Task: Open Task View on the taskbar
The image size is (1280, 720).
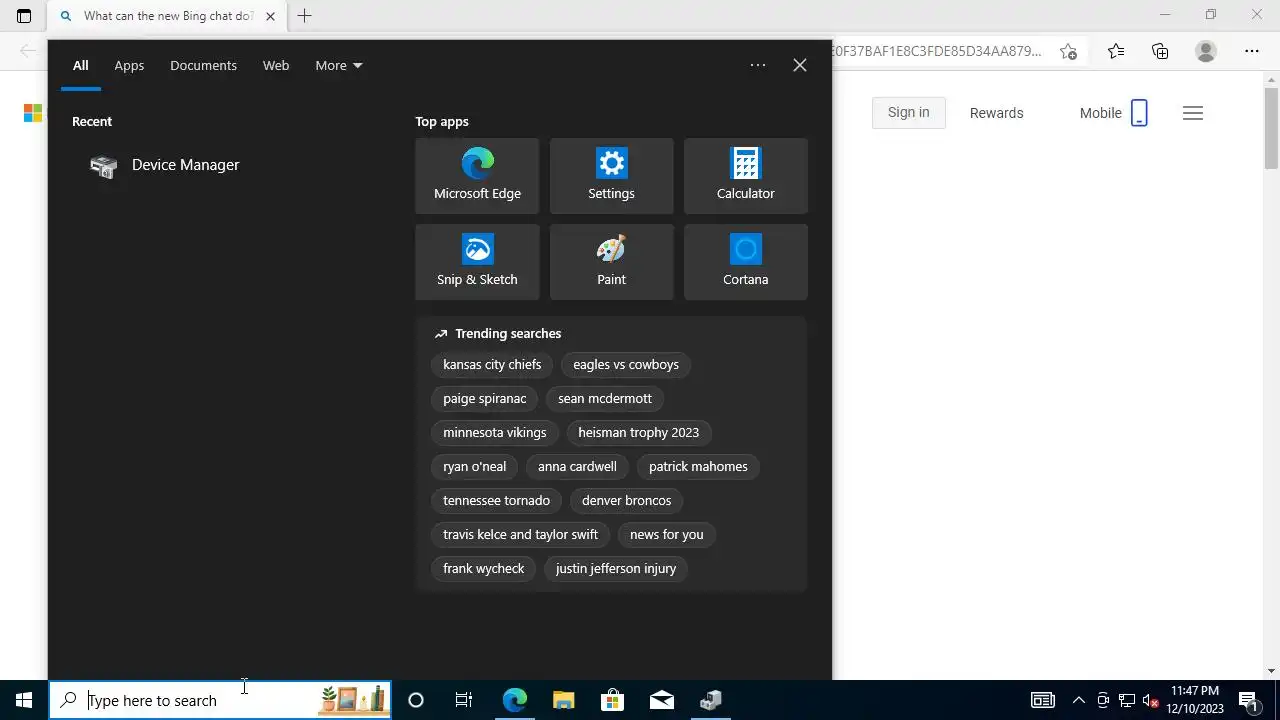Action: [464, 700]
